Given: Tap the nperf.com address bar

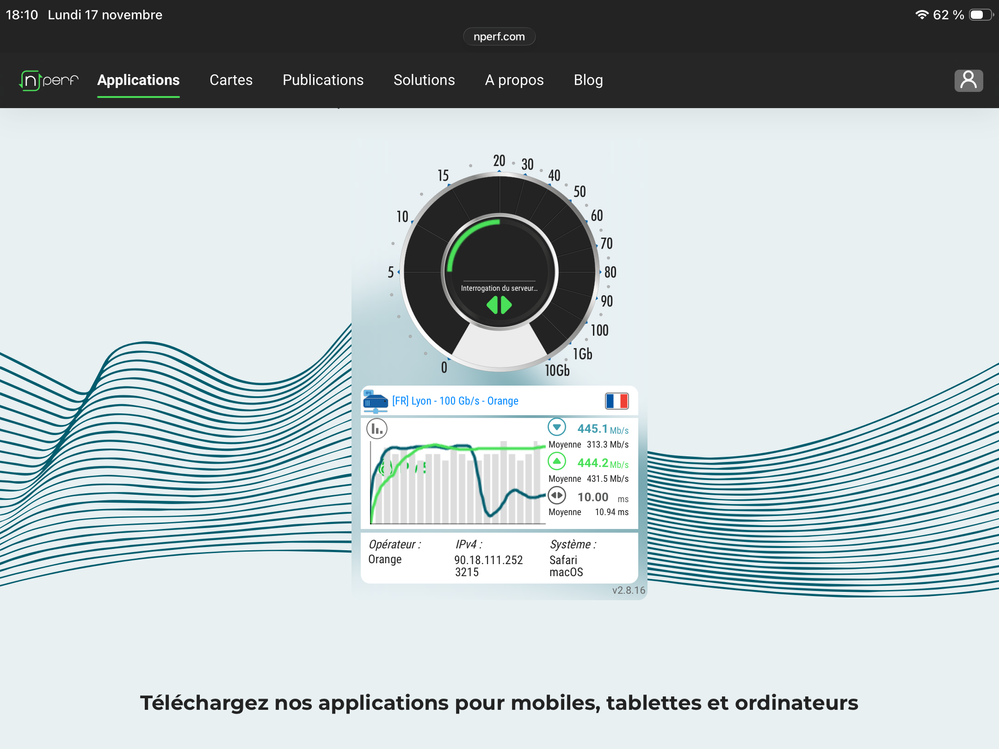Looking at the screenshot, I should click(x=499, y=36).
